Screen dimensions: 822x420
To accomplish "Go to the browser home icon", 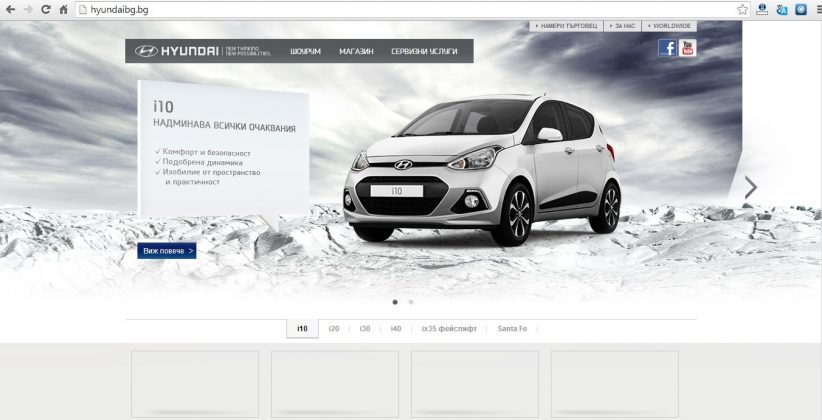I will click(x=63, y=9).
